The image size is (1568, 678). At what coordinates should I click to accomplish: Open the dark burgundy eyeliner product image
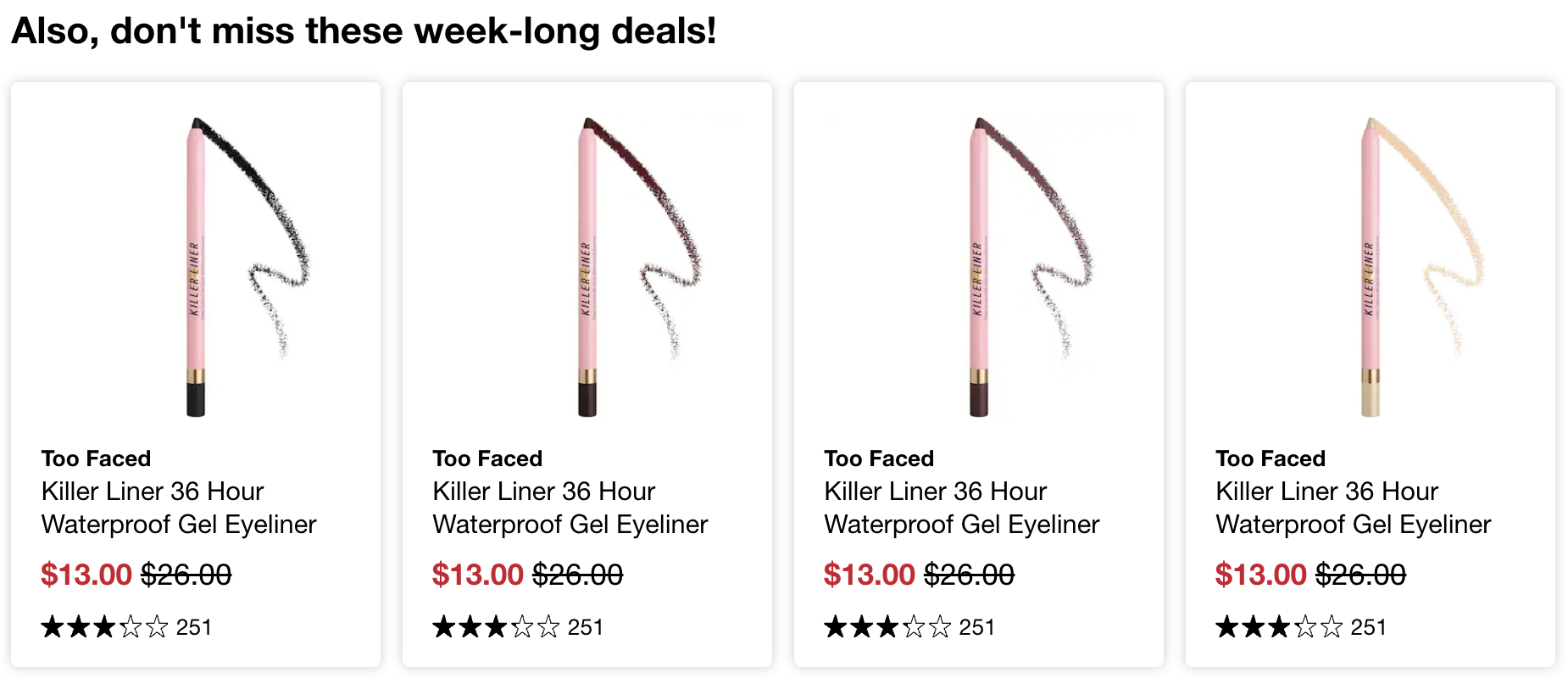pos(587,266)
